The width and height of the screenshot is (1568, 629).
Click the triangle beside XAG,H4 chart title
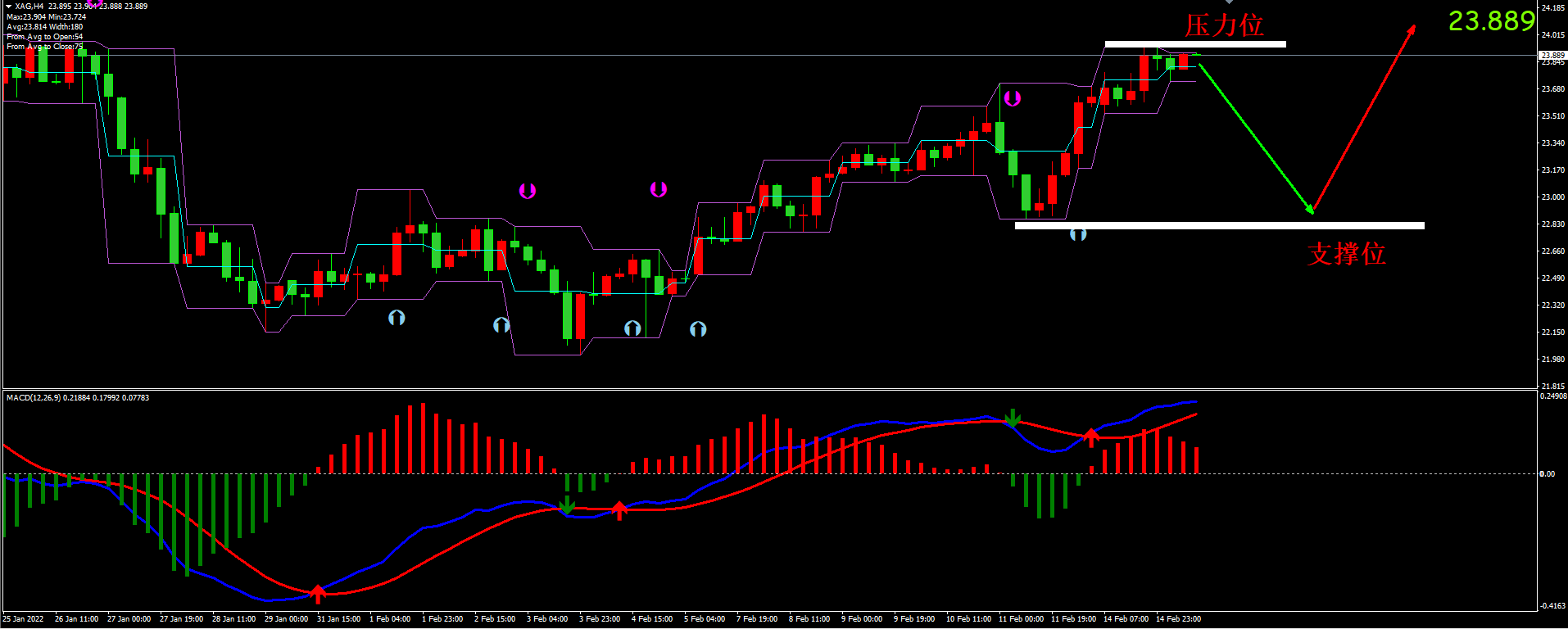[9, 7]
